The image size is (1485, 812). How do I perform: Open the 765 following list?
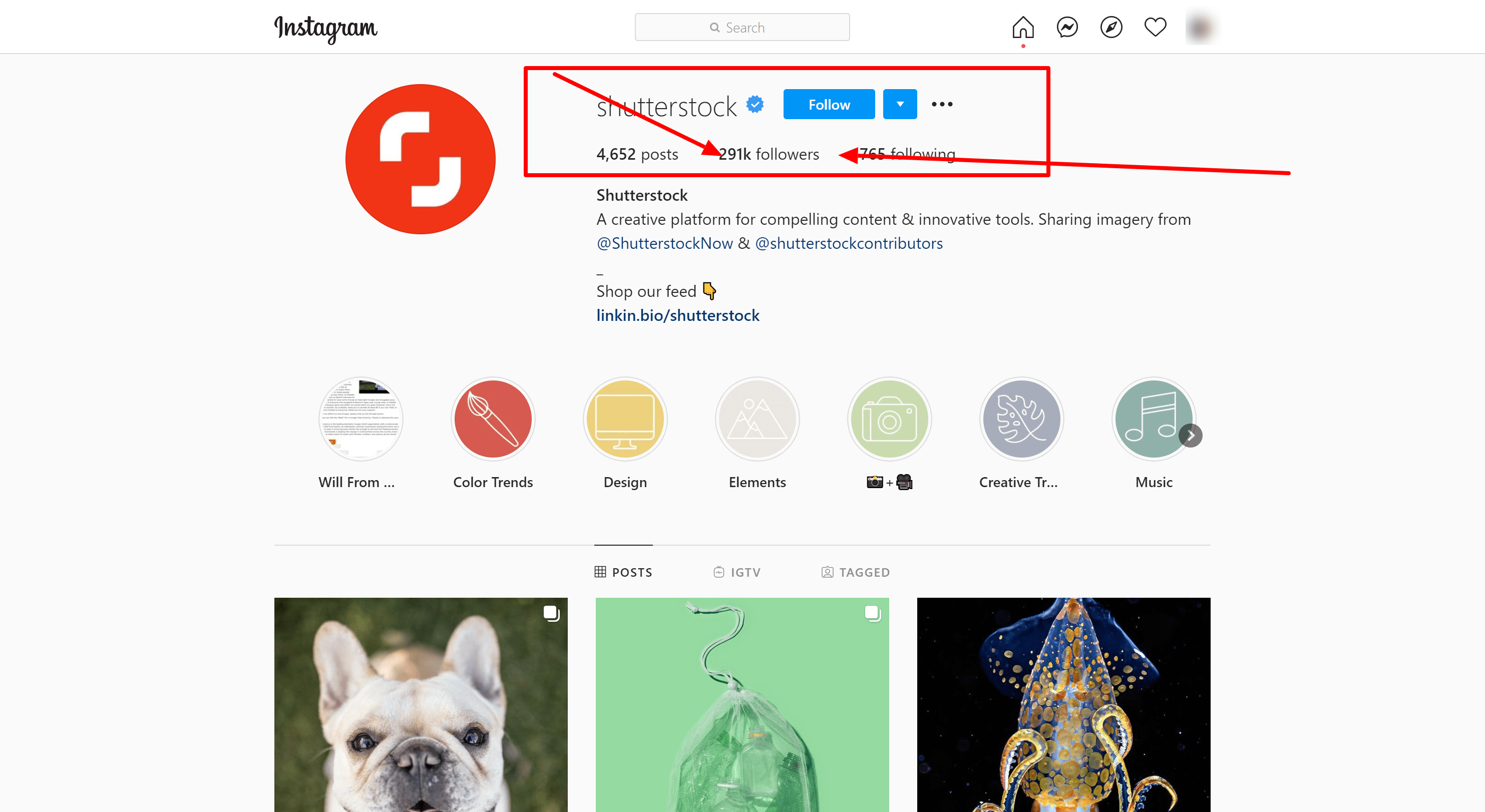(x=907, y=154)
